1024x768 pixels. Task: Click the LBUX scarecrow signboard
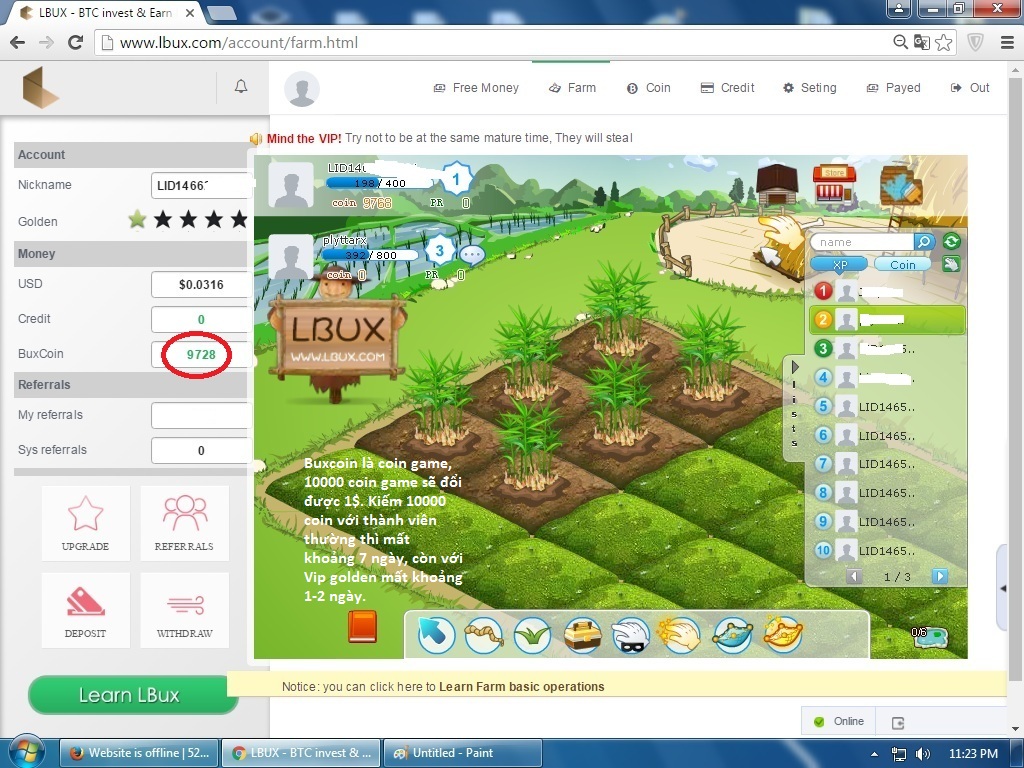point(338,338)
